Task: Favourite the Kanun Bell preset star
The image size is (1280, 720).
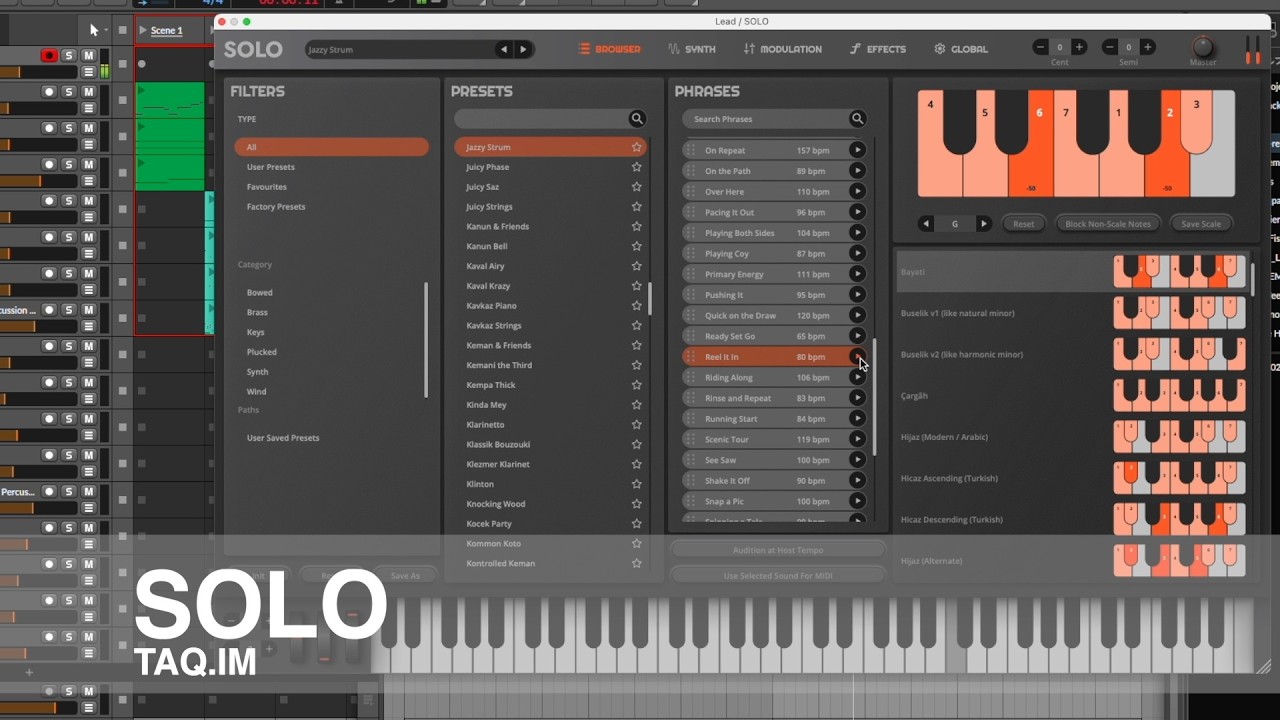Action: coord(636,246)
